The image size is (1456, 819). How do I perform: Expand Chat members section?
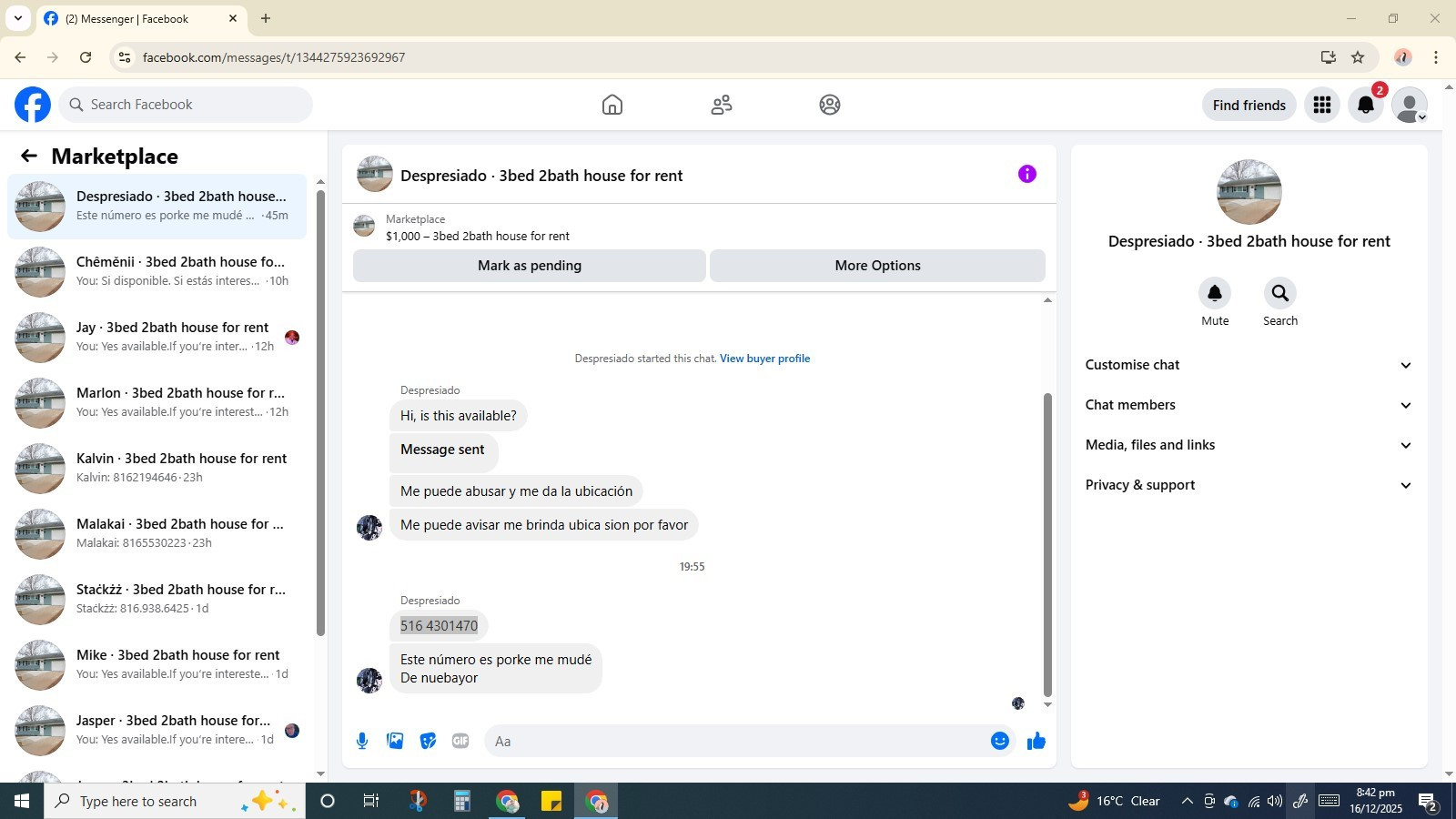tap(1249, 405)
